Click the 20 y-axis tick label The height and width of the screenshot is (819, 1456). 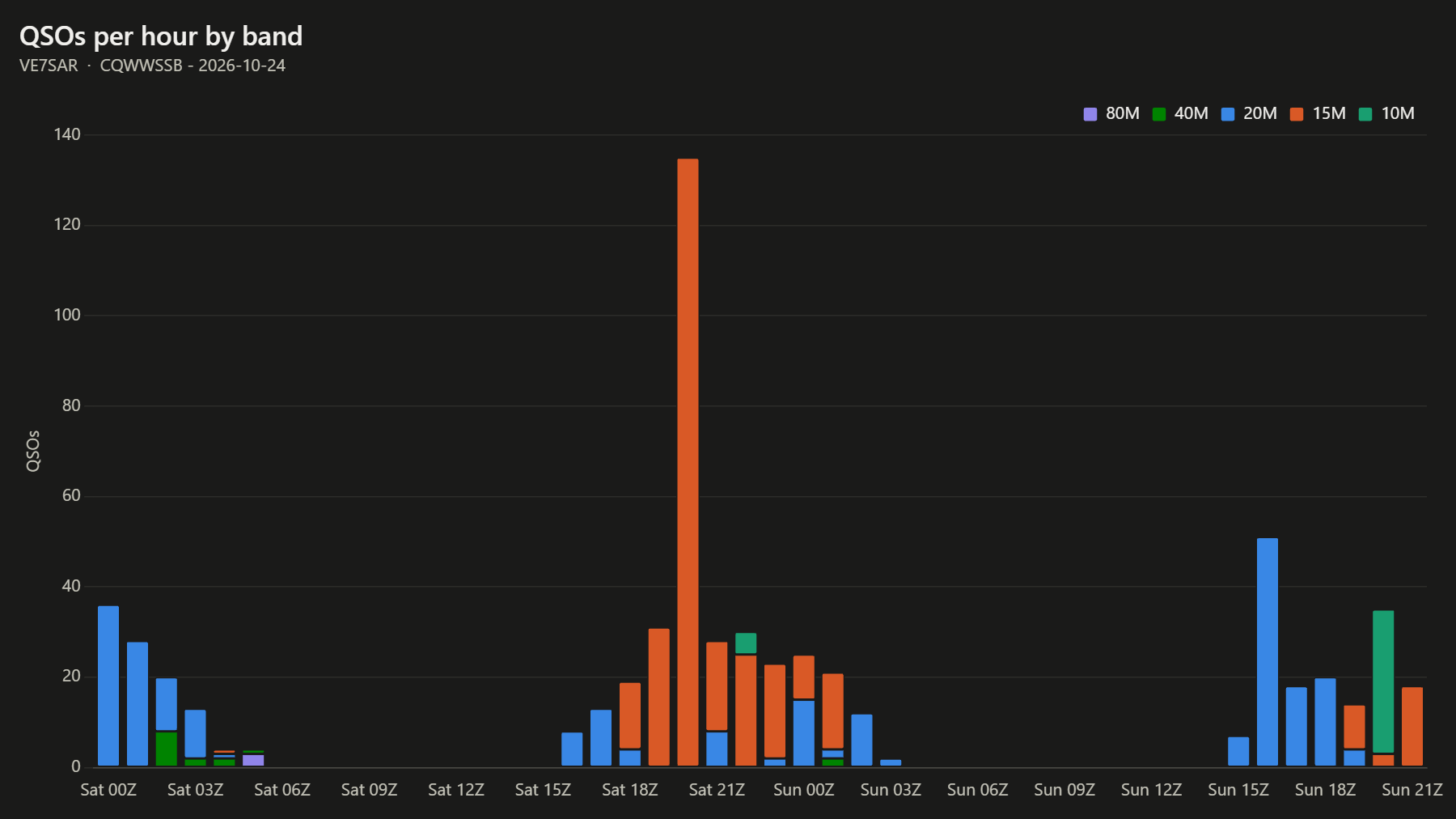[x=71, y=676]
